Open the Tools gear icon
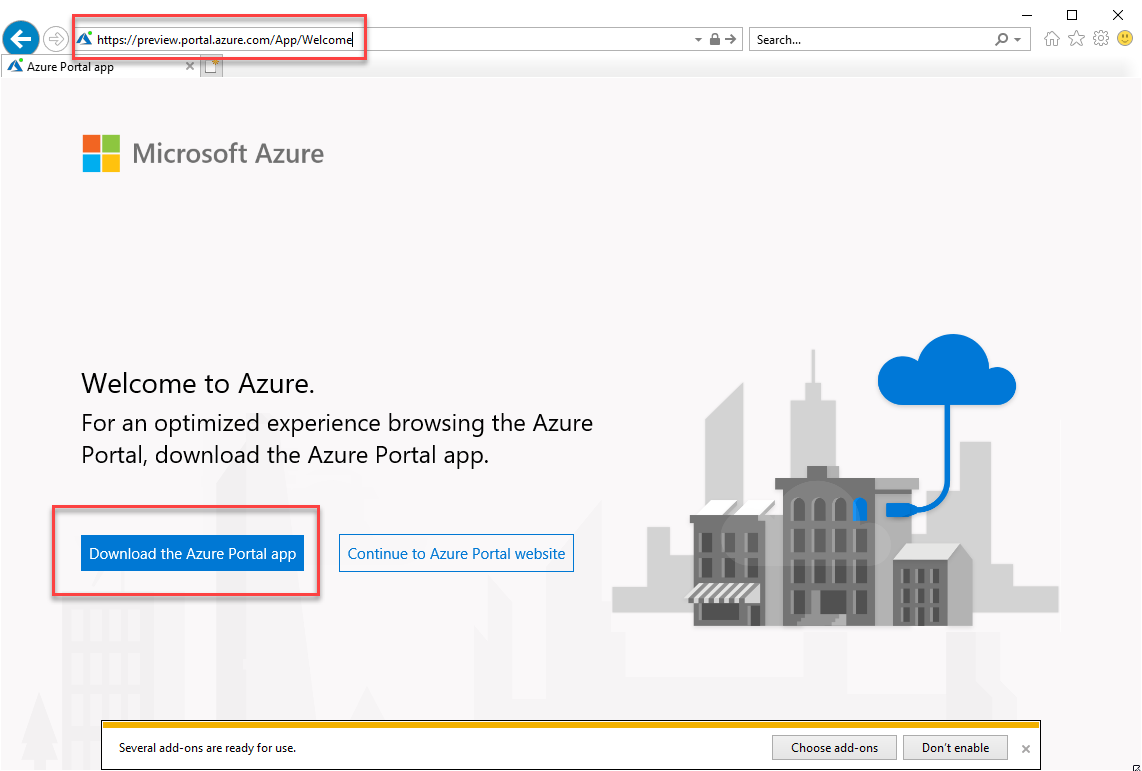1142x771 pixels. click(1101, 39)
